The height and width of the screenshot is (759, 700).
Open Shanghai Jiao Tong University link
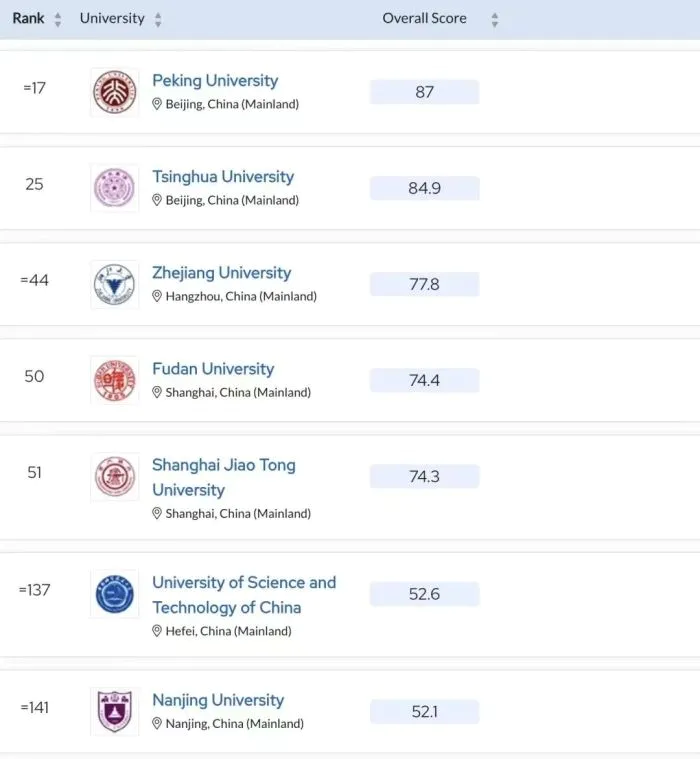224,477
